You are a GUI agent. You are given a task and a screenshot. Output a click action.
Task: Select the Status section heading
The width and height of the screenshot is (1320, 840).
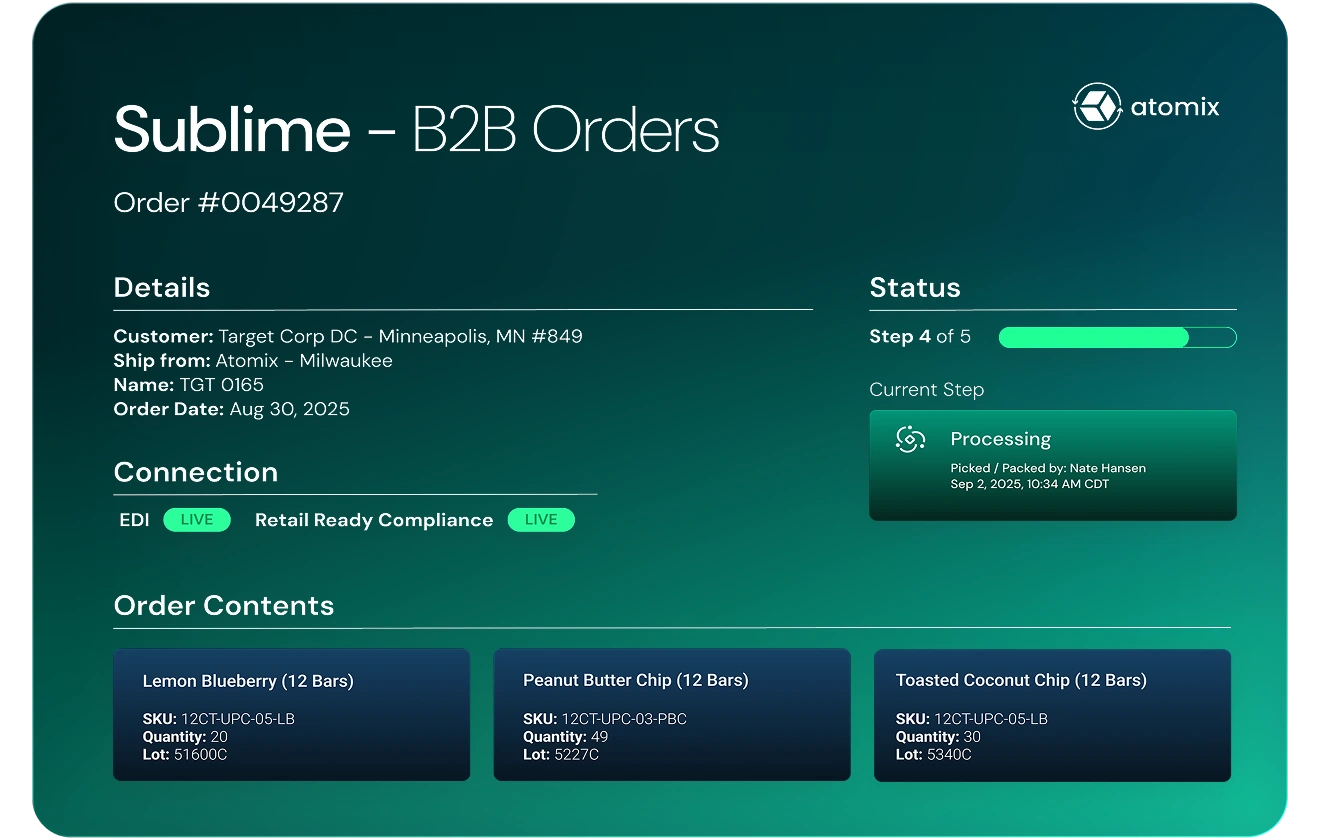[915, 288]
